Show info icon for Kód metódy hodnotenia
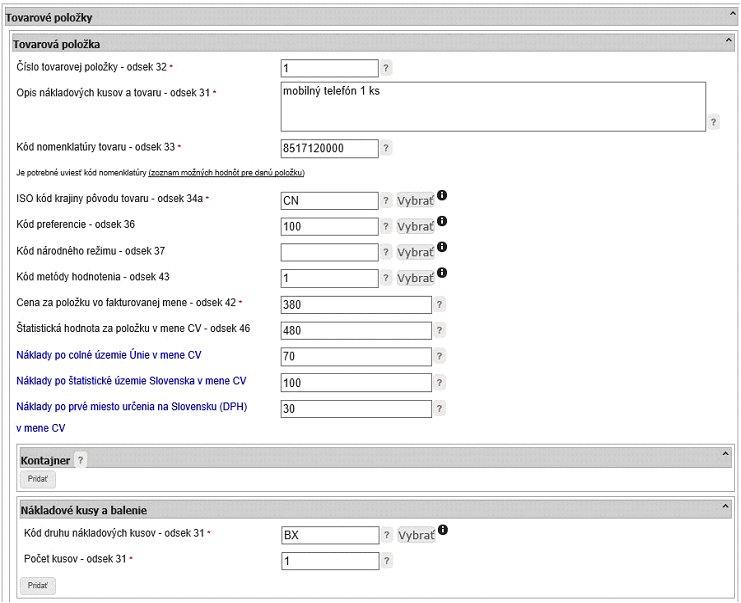This screenshot has height=603, width=741. click(442, 273)
